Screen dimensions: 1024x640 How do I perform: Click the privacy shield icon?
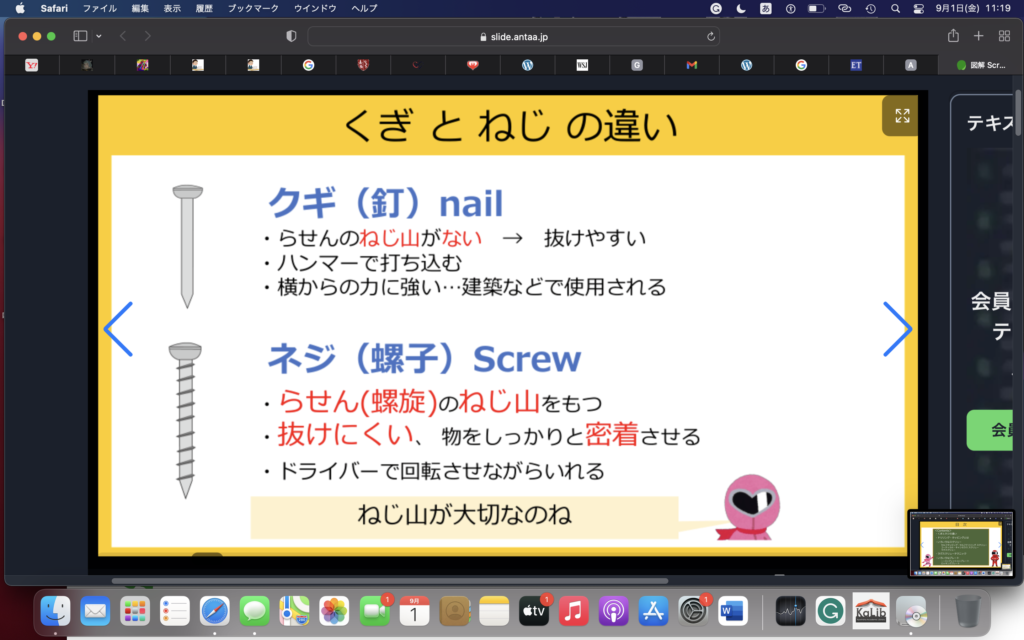click(x=291, y=36)
